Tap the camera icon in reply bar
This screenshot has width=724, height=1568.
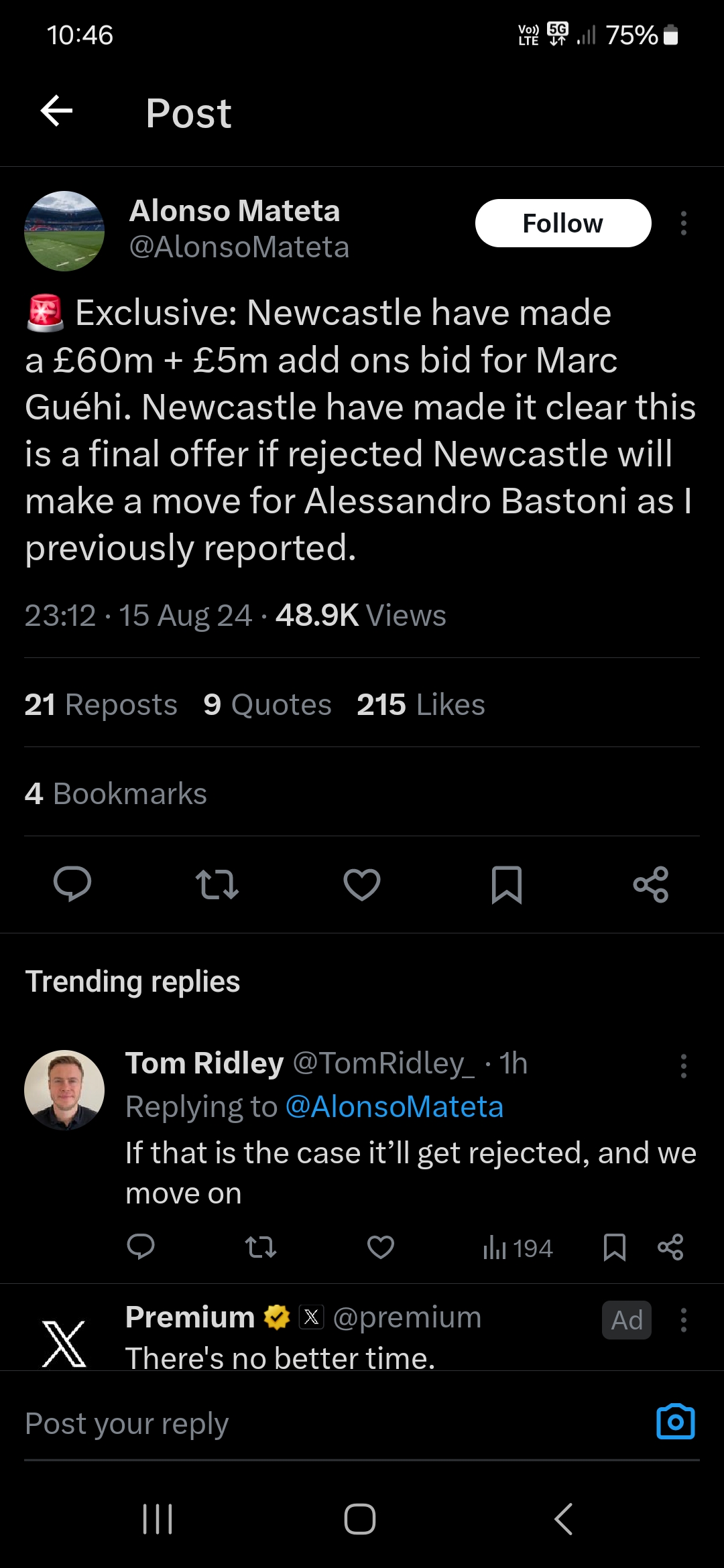click(x=675, y=1422)
